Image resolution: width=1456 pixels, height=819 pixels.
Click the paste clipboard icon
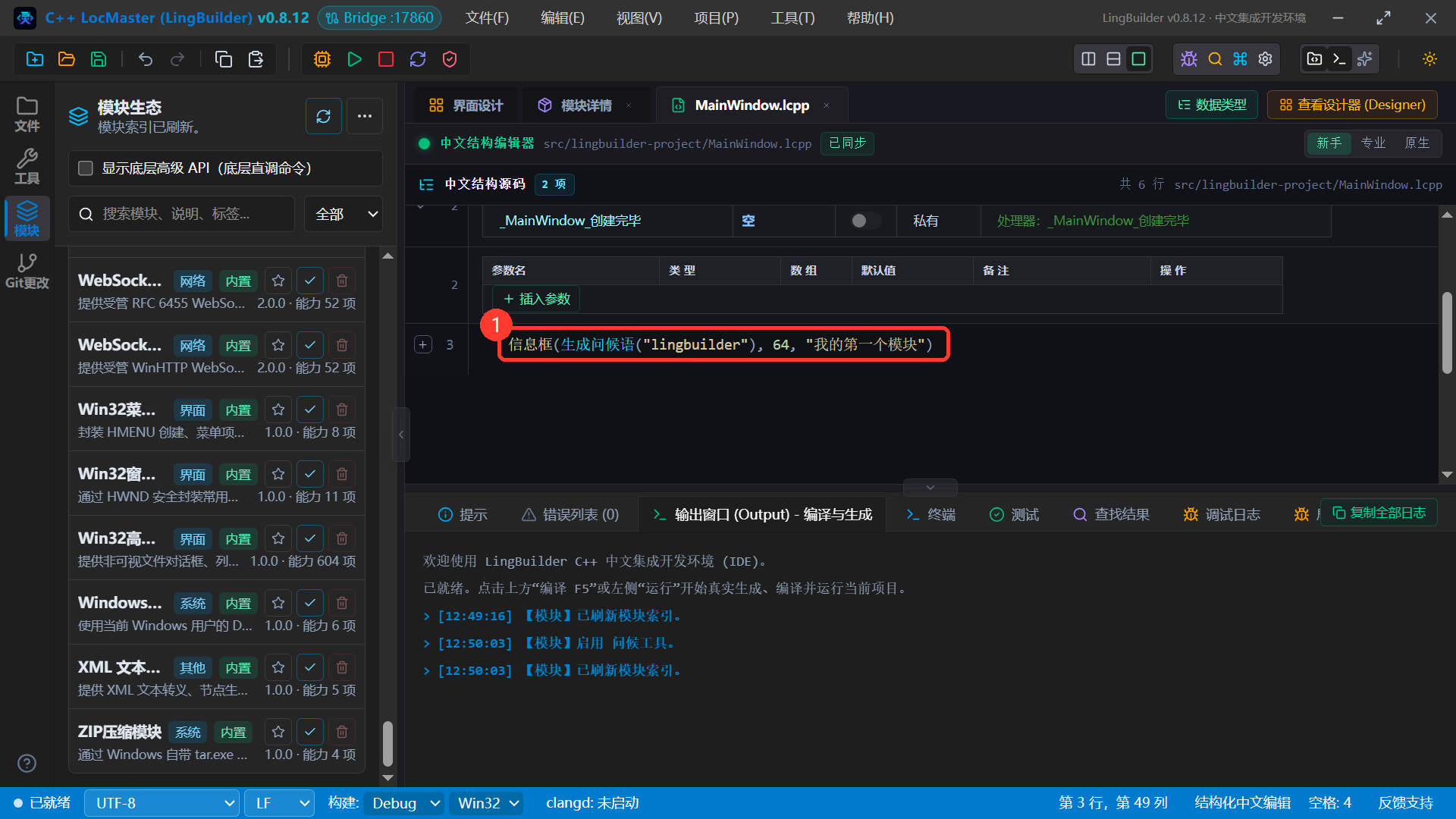click(256, 59)
